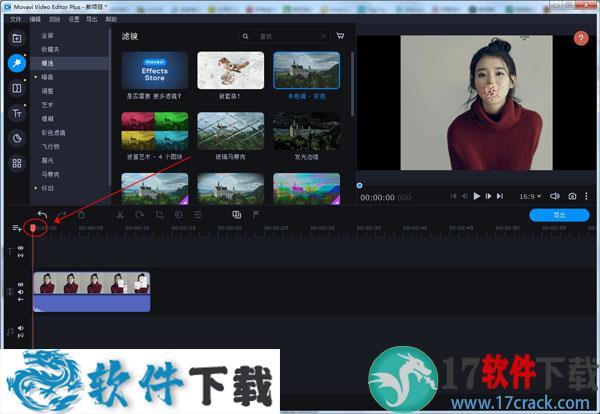Open the Titles tab with Tt icon
Screen dimensions: 600x414
(17, 114)
